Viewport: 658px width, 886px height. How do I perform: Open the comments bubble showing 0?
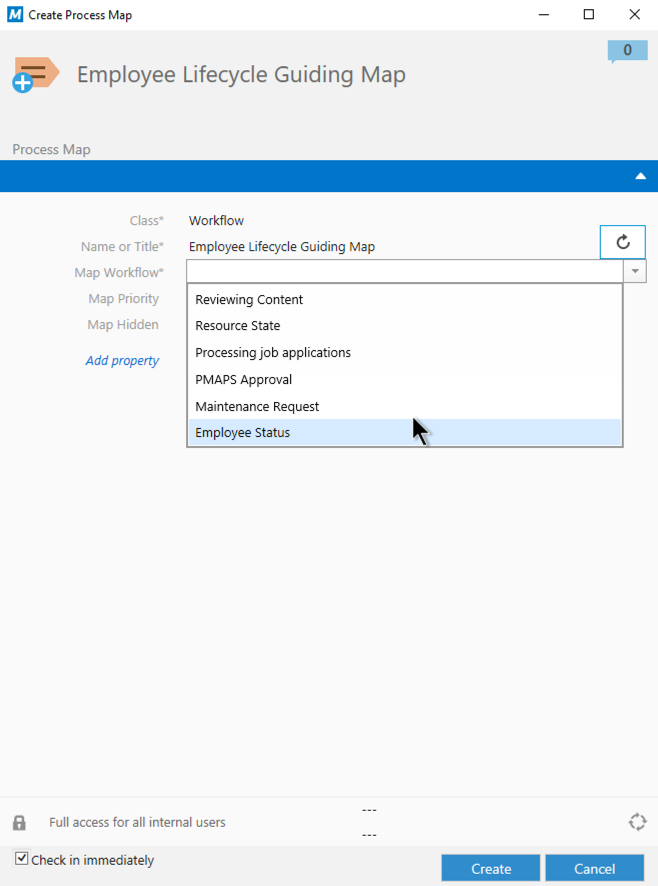627,51
